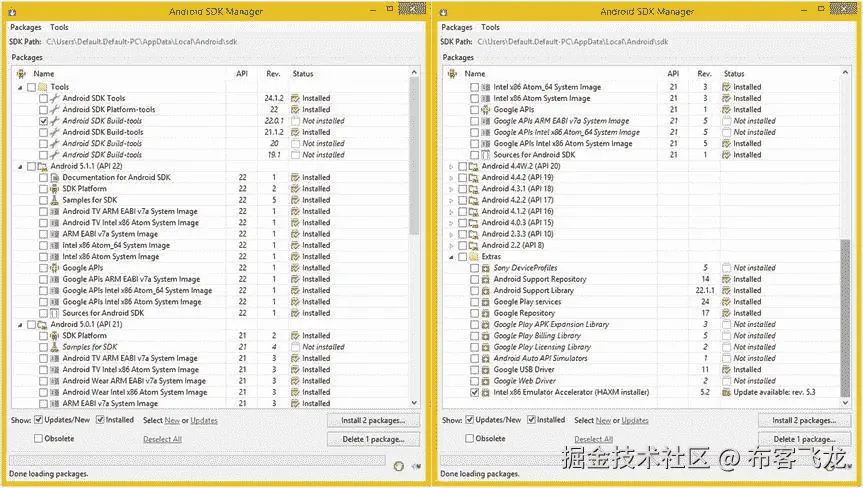
Task: Click Install 2 packages in the right window
Action: (804, 420)
